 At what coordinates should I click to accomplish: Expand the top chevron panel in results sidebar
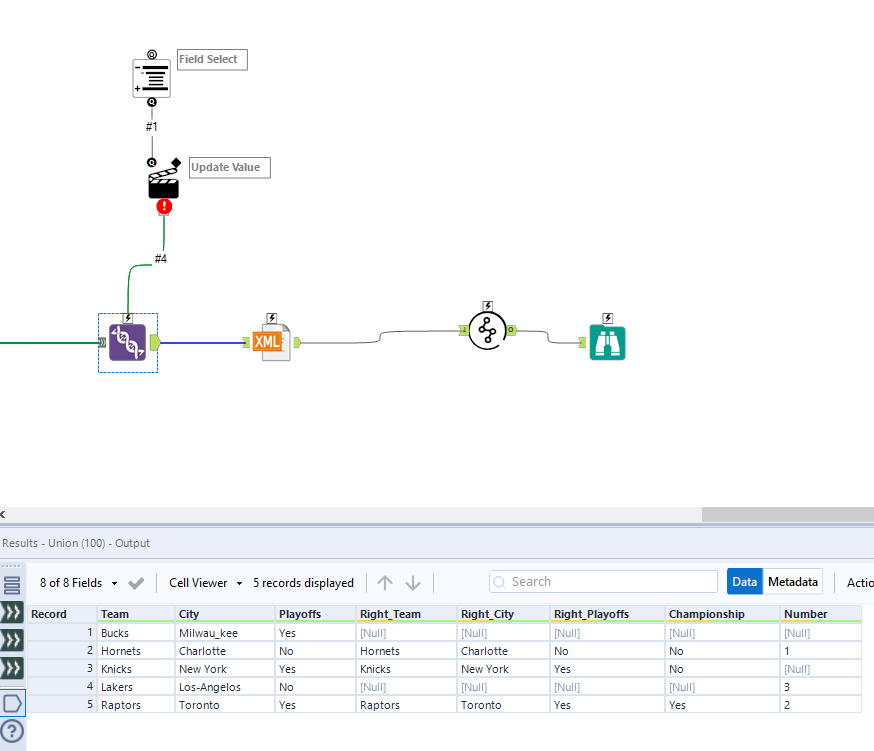[12, 614]
